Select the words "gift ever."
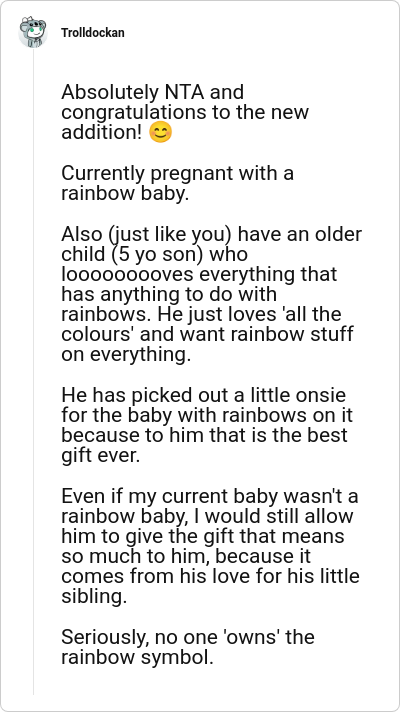 (101, 456)
